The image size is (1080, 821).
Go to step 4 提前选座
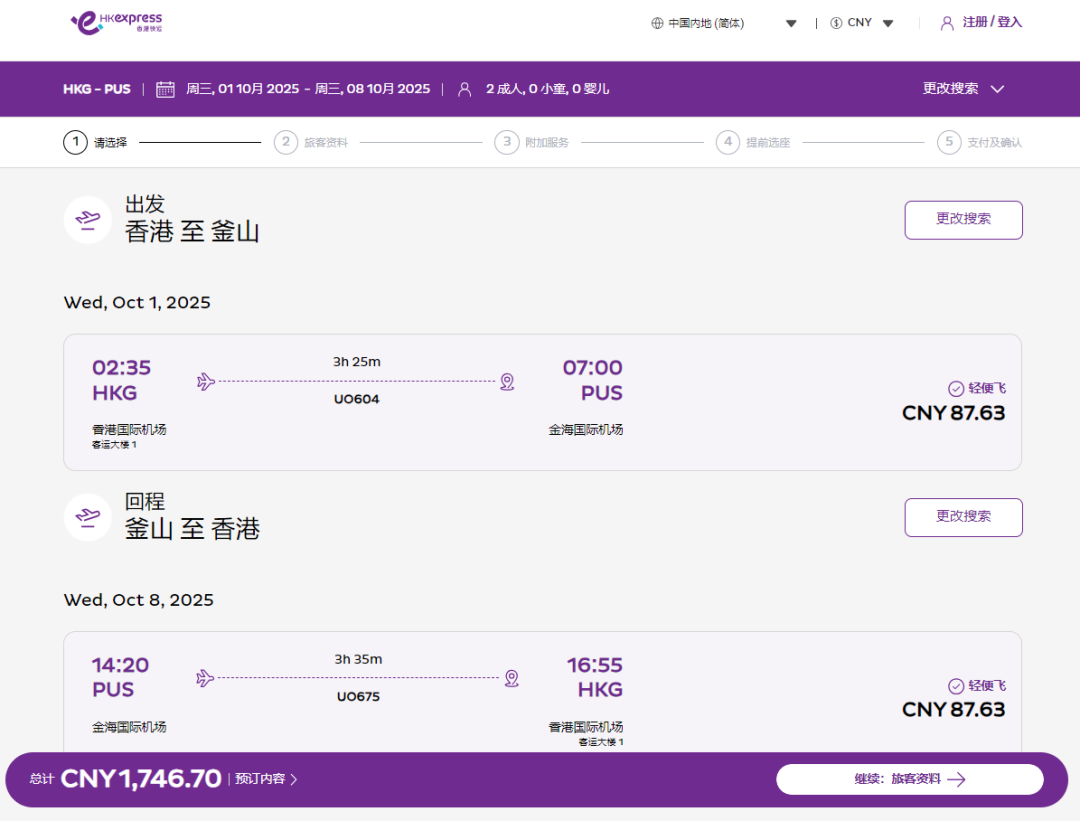(753, 143)
